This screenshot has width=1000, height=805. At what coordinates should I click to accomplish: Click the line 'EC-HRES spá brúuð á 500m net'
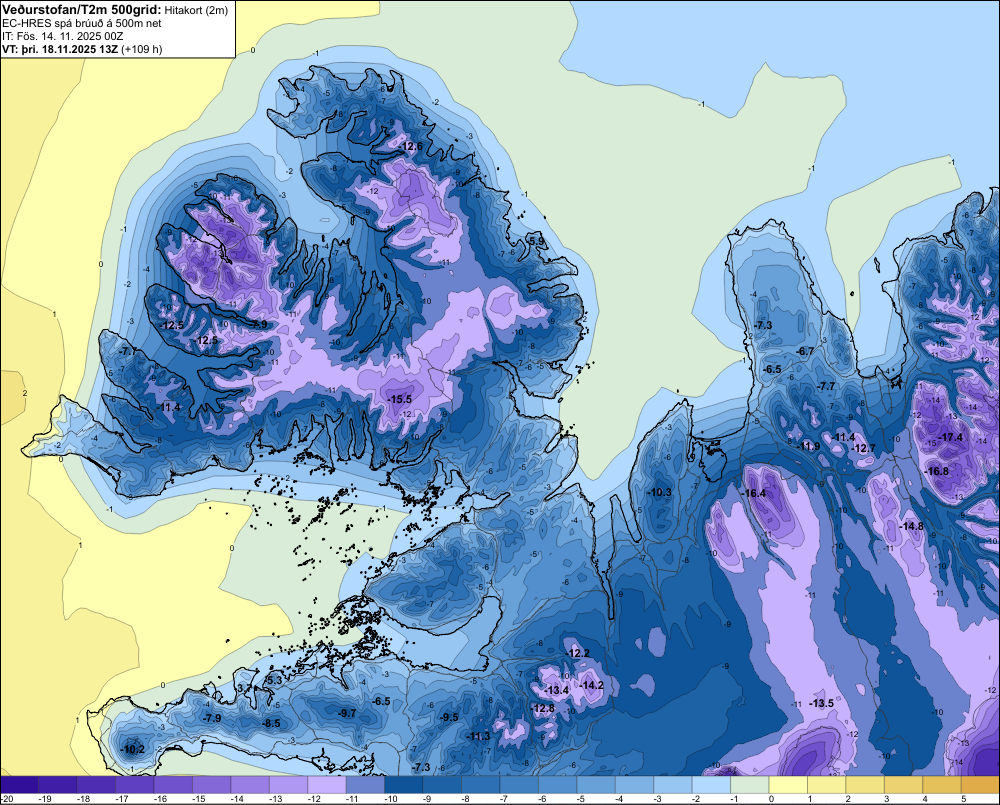(82, 23)
